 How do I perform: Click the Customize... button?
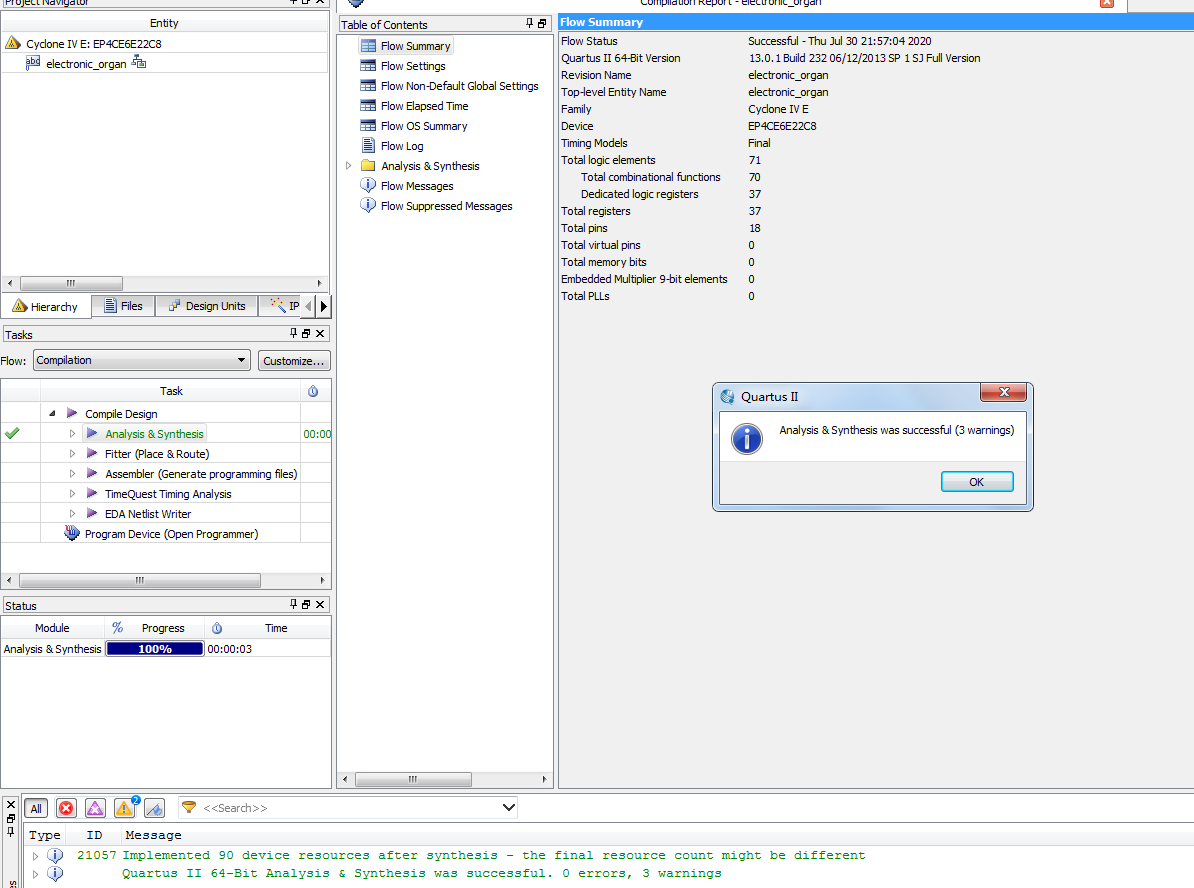coord(294,360)
